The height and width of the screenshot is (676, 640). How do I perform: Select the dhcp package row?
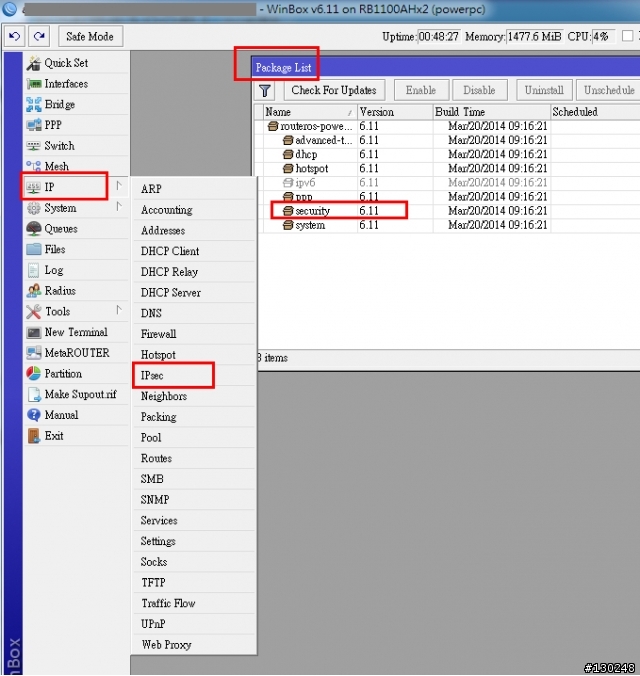coord(449,155)
